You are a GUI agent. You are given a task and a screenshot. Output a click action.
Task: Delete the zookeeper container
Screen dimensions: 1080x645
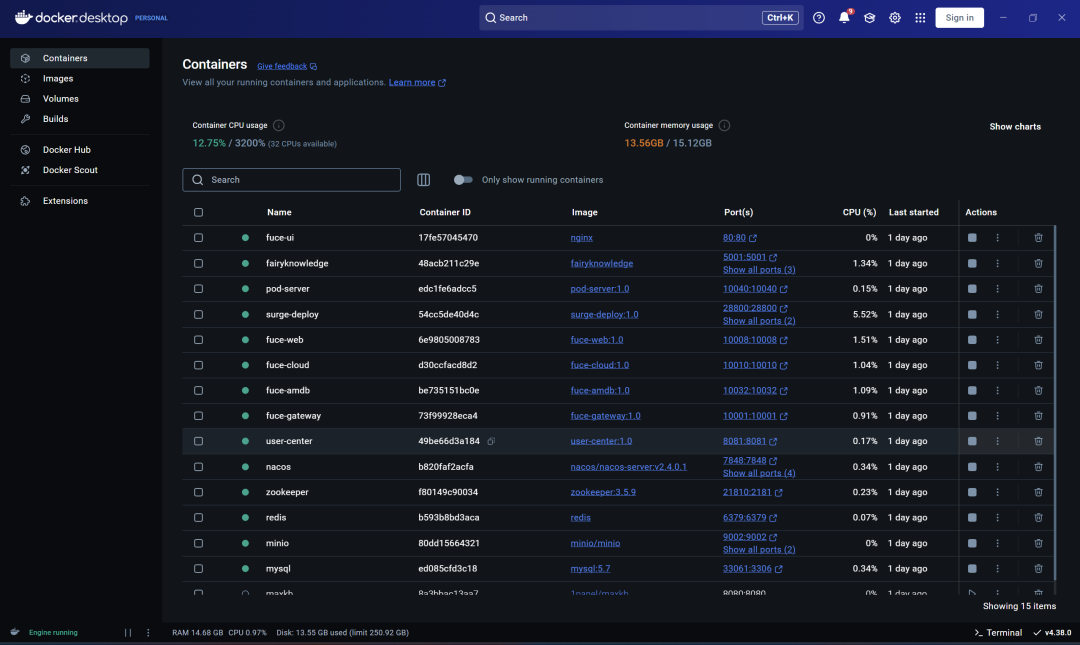pos(1038,492)
